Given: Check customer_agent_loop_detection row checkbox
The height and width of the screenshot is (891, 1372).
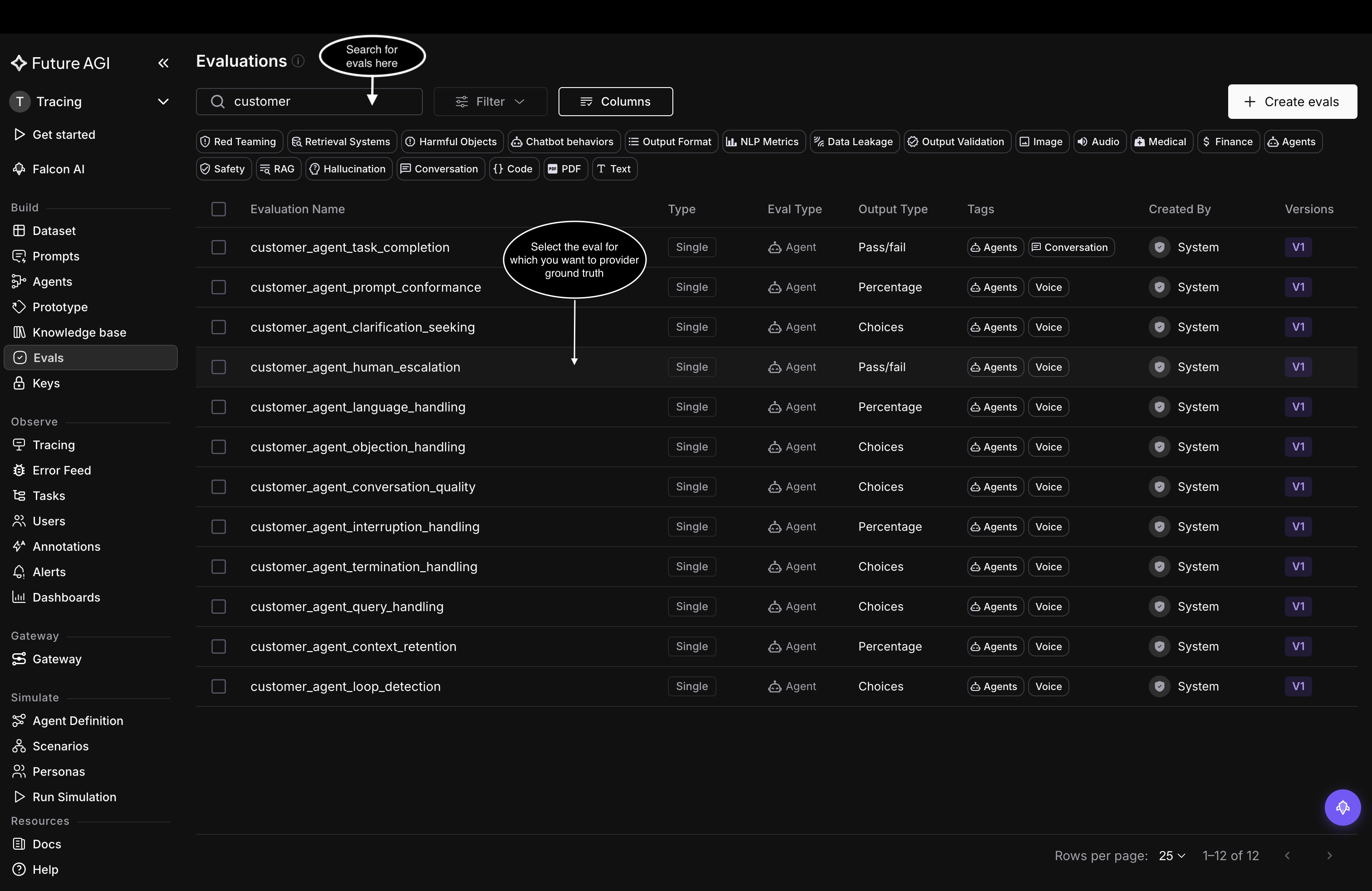Looking at the screenshot, I should point(219,686).
